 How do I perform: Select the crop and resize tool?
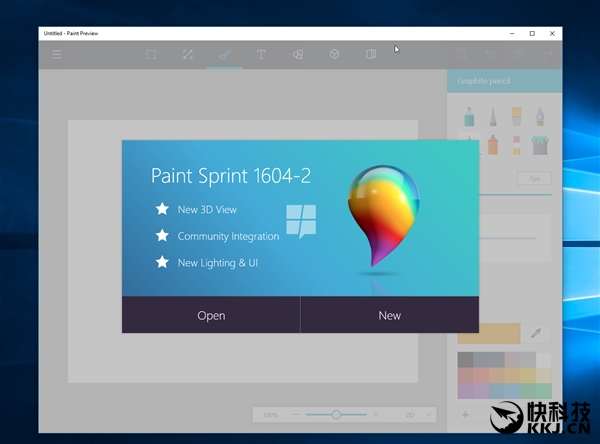[188, 54]
